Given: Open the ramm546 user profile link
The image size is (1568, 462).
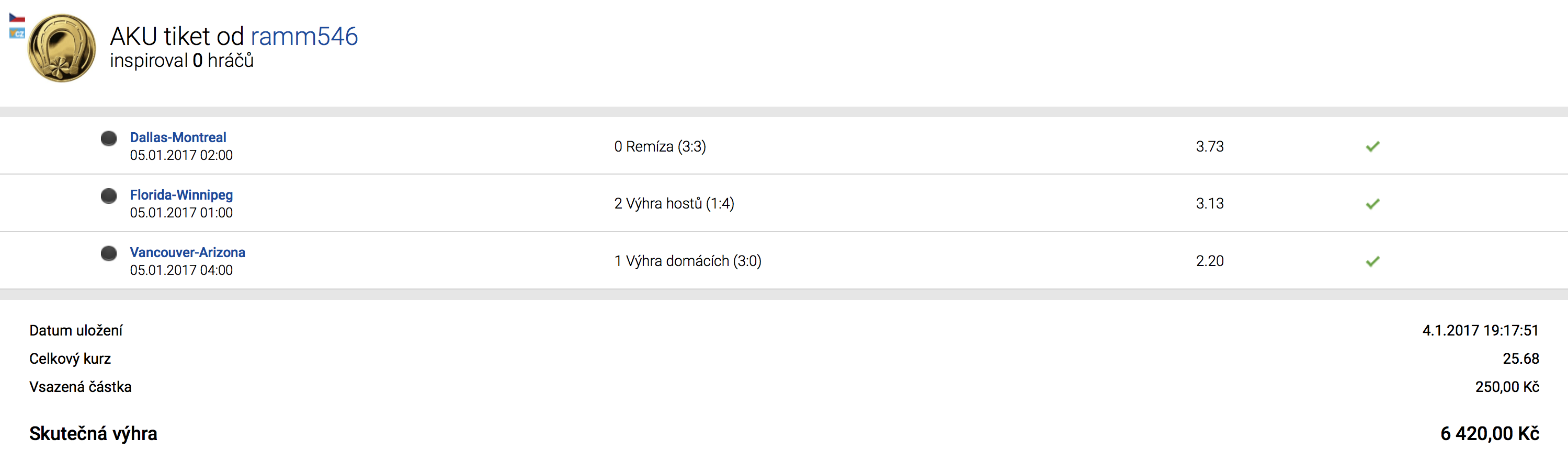Looking at the screenshot, I should (x=304, y=37).
